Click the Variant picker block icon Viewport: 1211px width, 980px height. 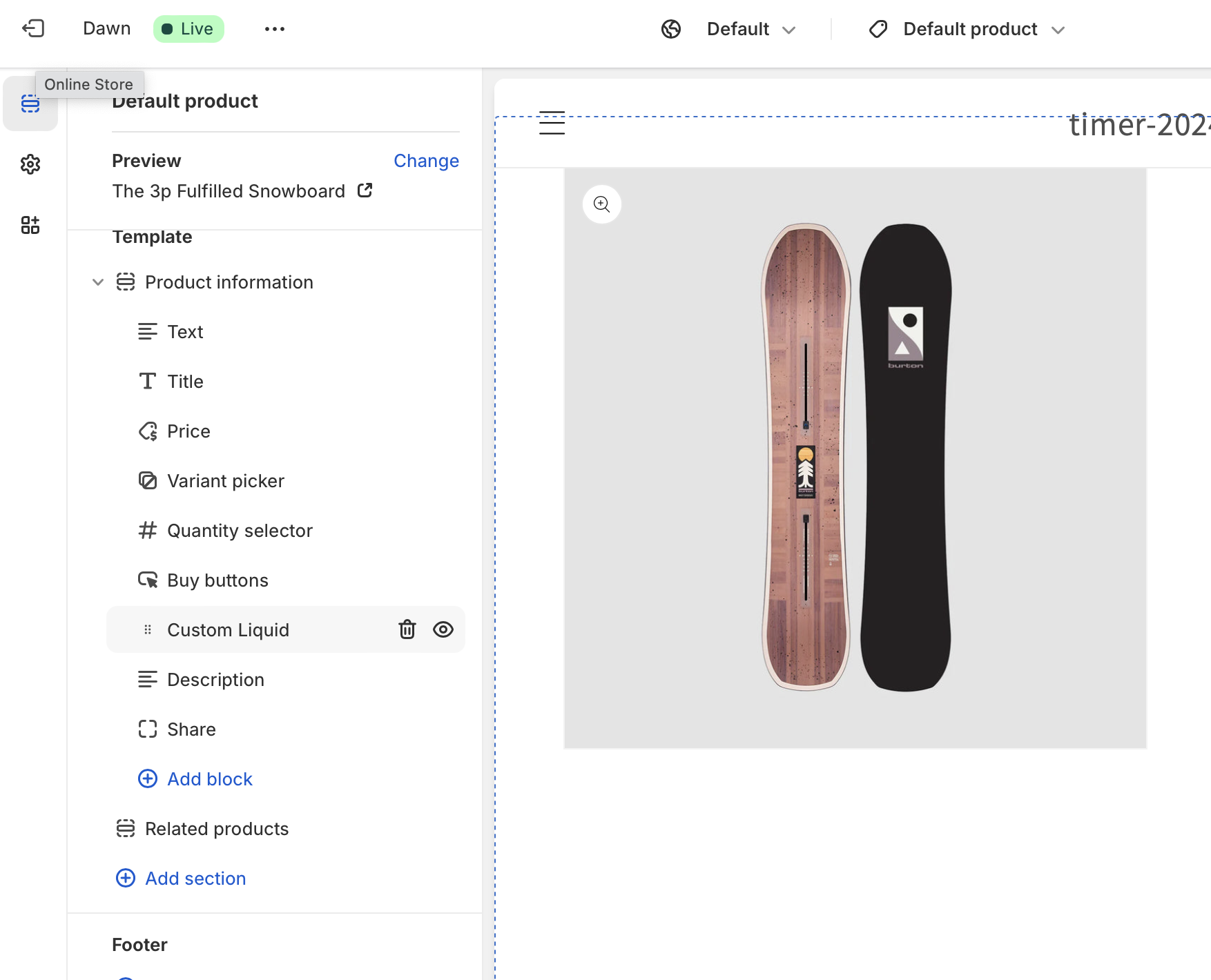coord(148,481)
